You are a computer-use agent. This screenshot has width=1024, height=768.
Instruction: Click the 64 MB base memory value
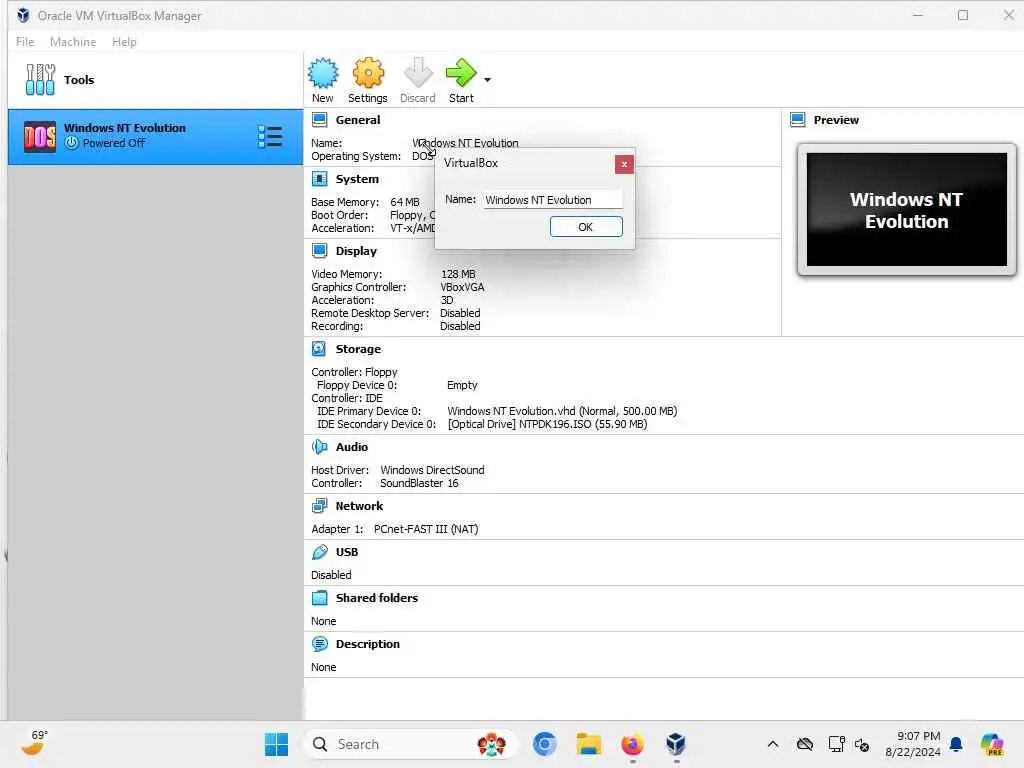point(405,202)
